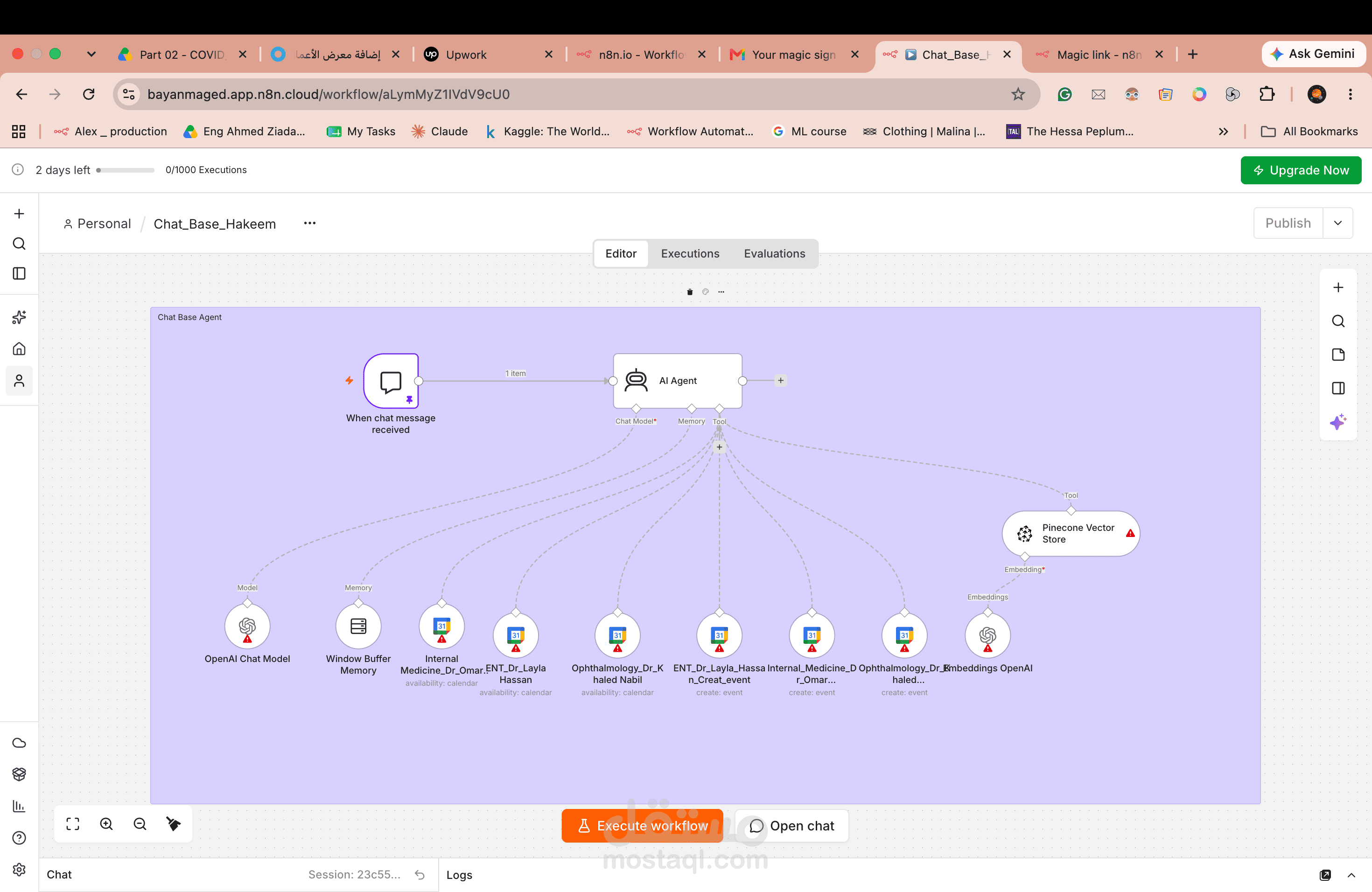
Task: Open the Window Buffer Memory node
Action: pyautogui.click(x=358, y=627)
